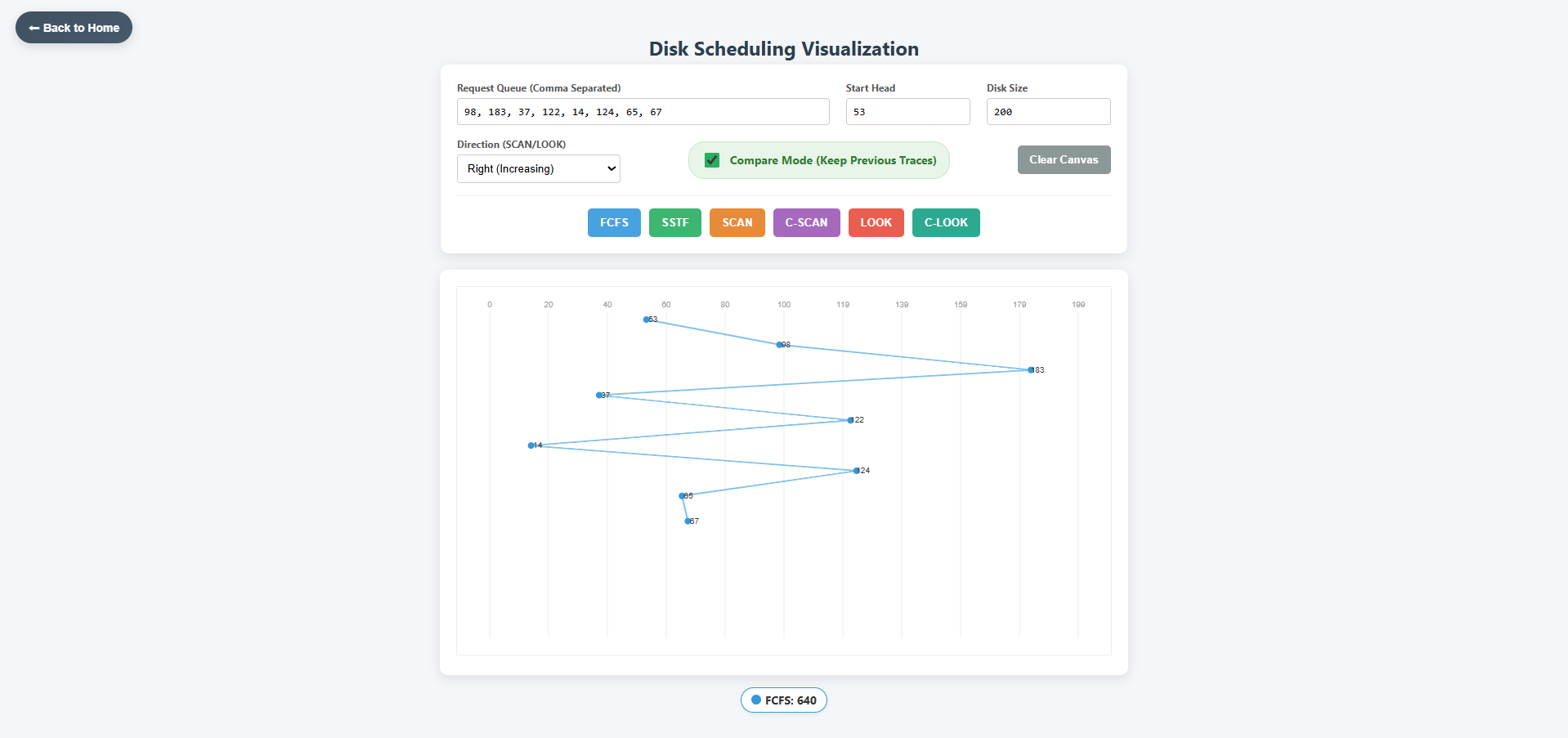Viewport: 1568px width, 738px height.
Task: Run the FCFS scheduling algorithm
Action: click(x=613, y=222)
